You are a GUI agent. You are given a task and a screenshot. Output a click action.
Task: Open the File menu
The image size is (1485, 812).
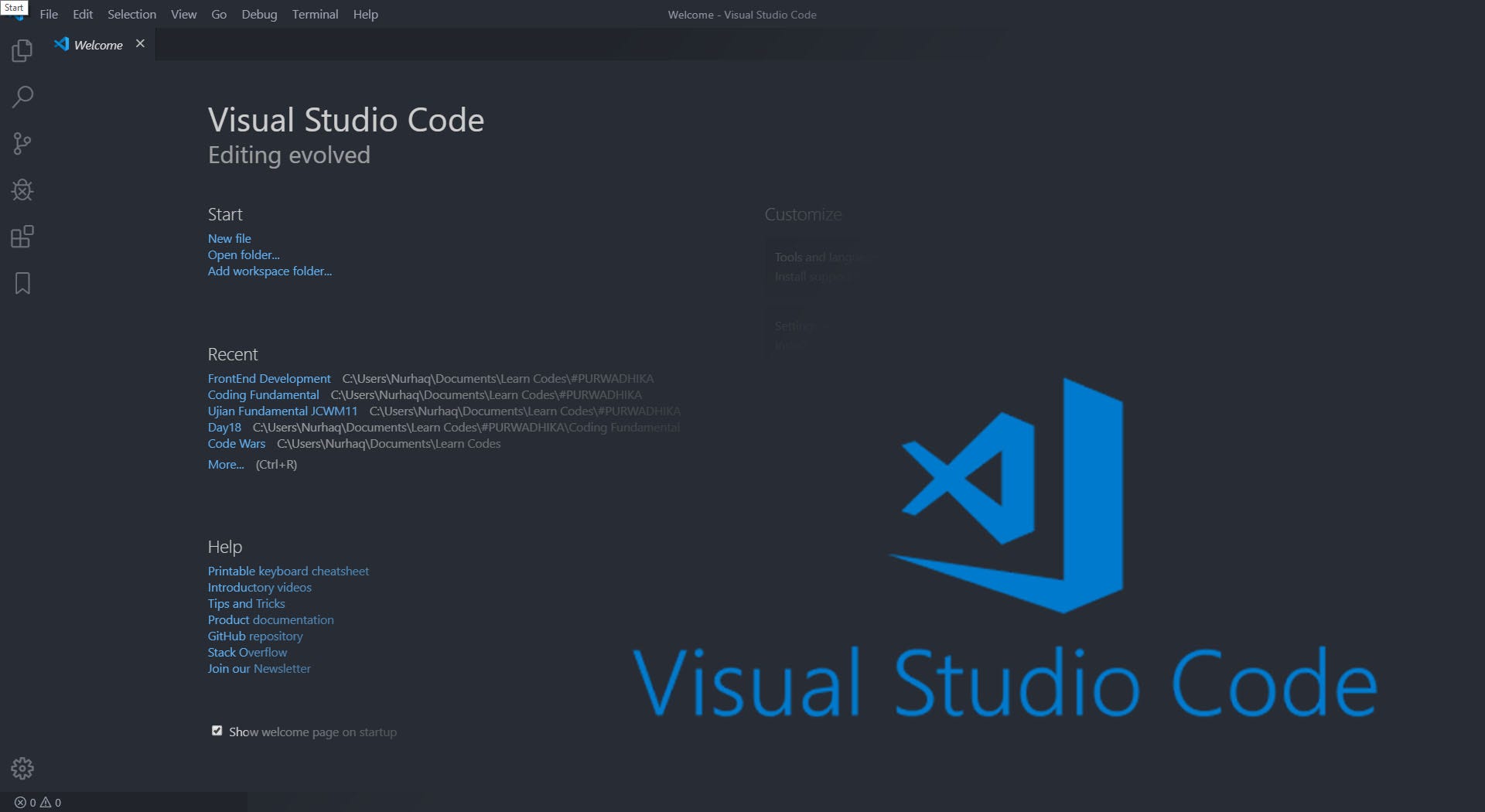click(x=48, y=14)
